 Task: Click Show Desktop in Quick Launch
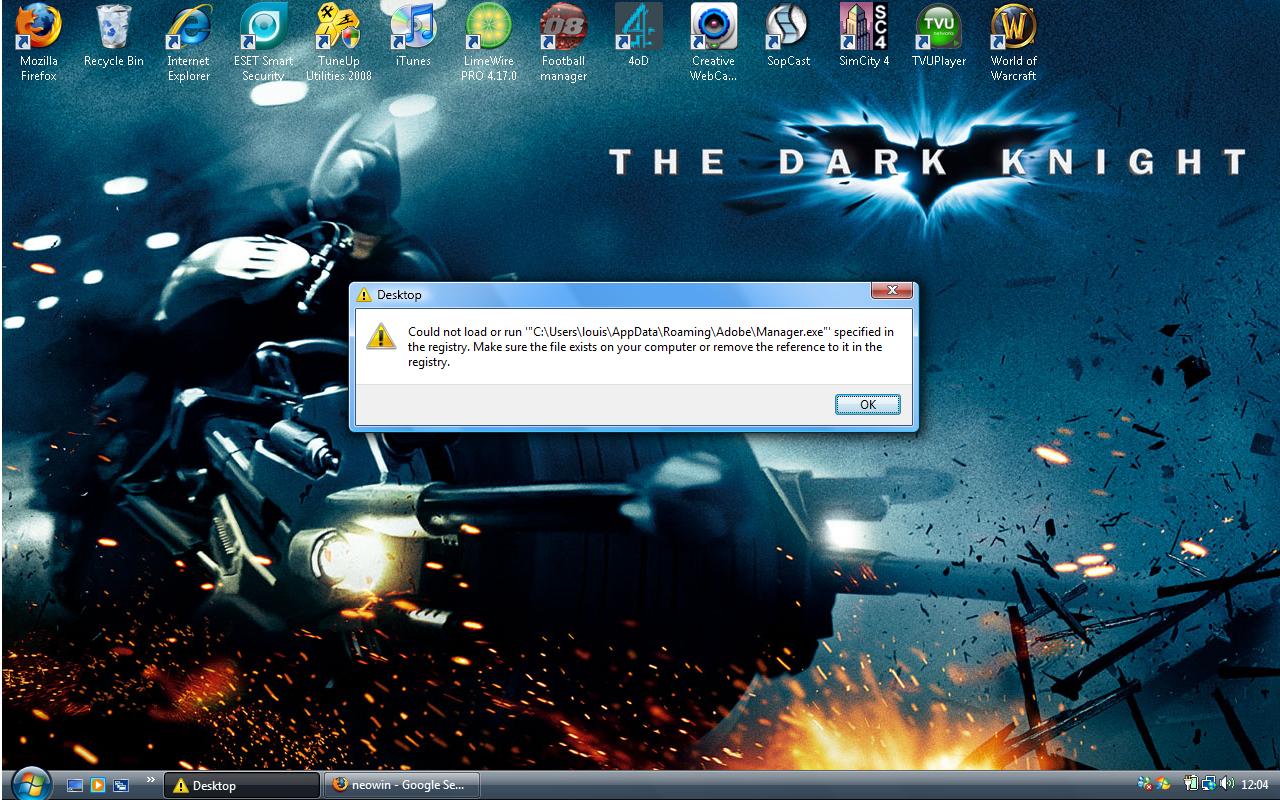pos(74,785)
